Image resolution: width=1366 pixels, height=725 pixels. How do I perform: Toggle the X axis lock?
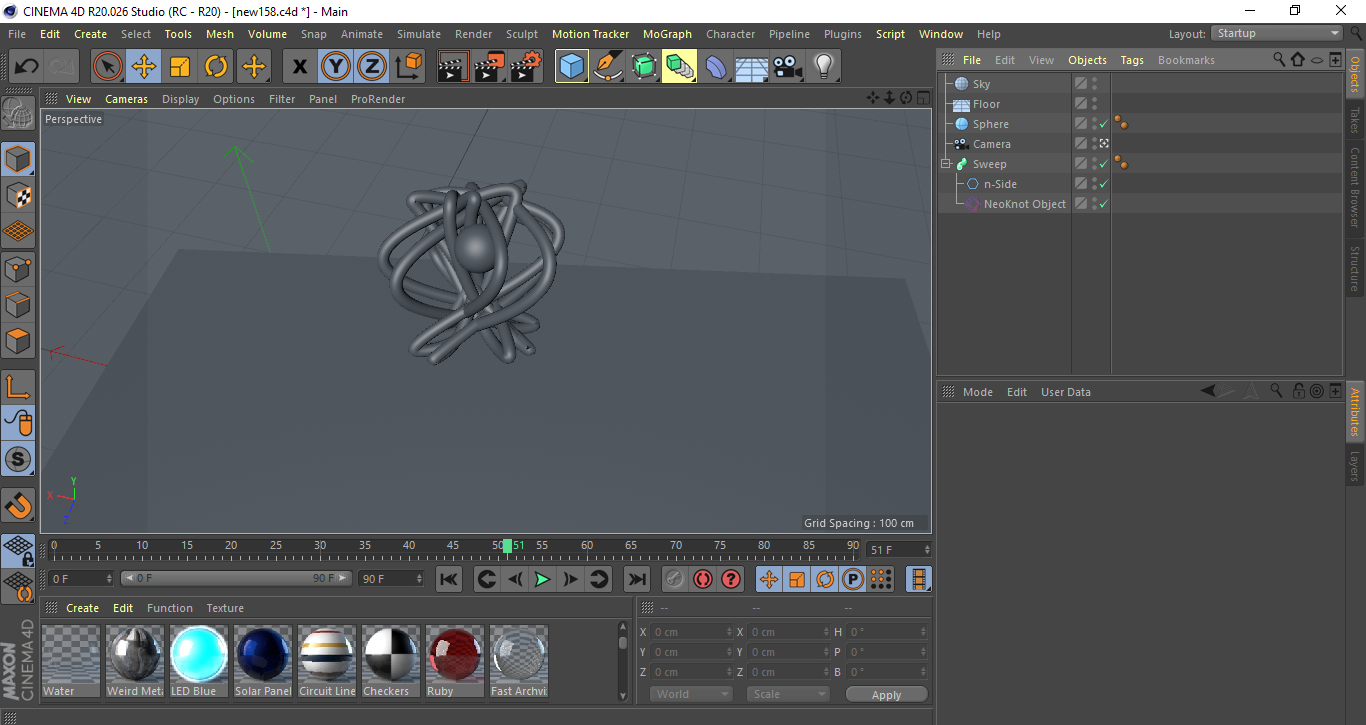pyautogui.click(x=299, y=67)
